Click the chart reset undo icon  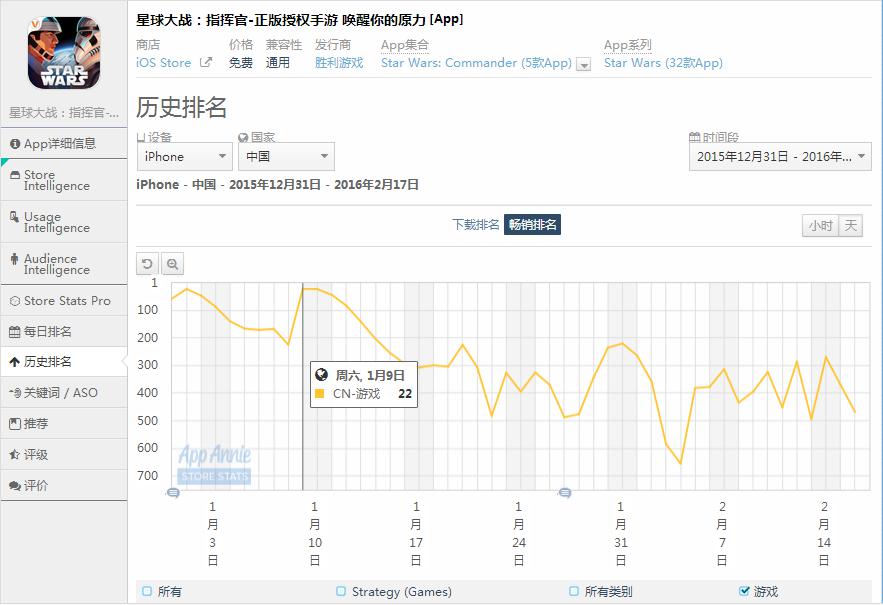point(148,264)
